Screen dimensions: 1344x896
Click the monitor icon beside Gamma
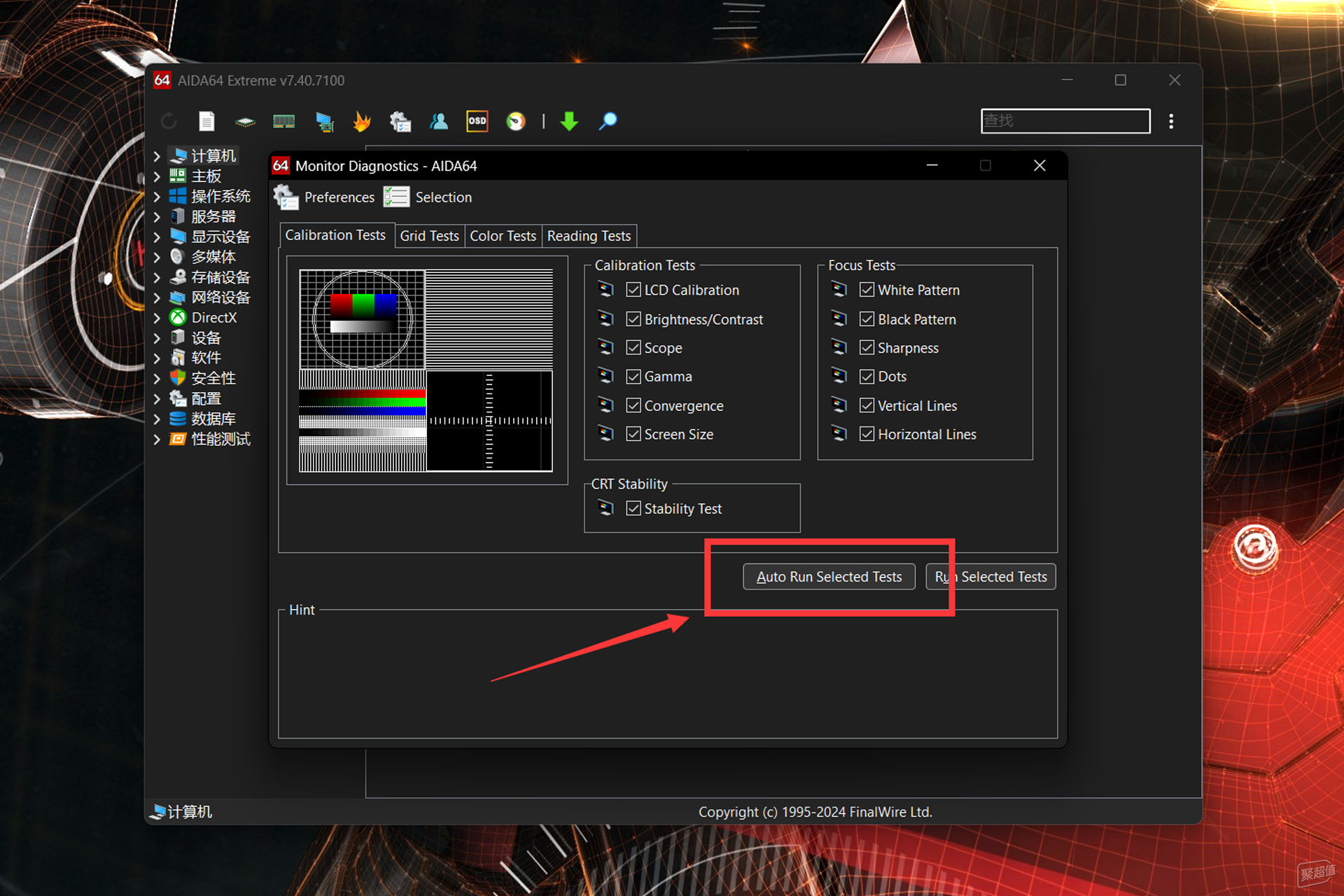606,376
